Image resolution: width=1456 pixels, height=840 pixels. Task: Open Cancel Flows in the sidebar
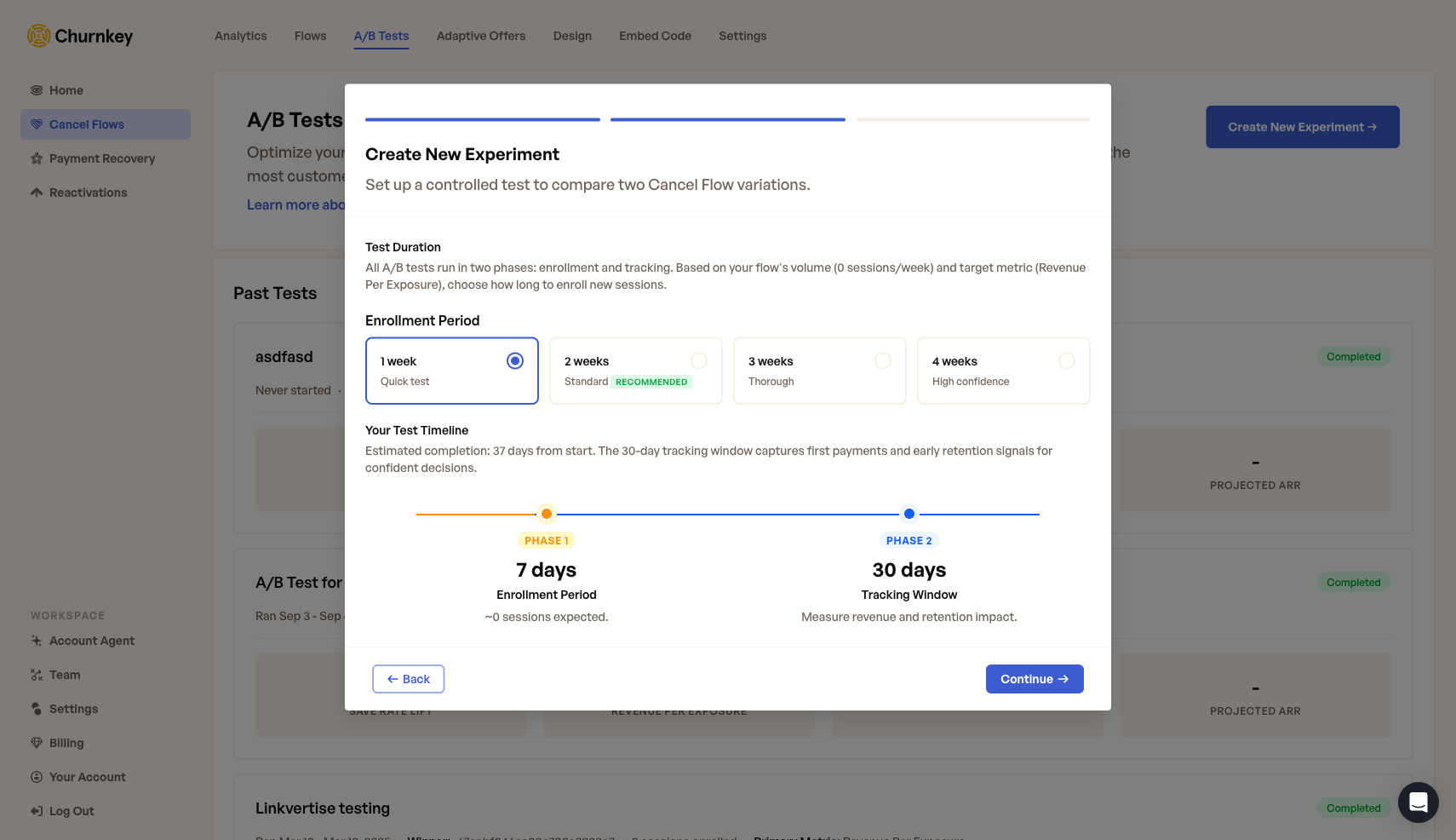pyautogui.click(x=87, y=124)
